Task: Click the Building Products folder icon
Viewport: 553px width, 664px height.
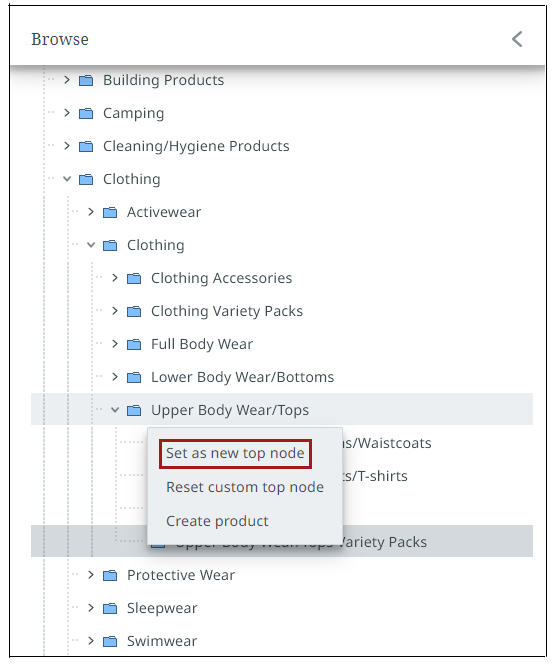Action: (86, 80)
